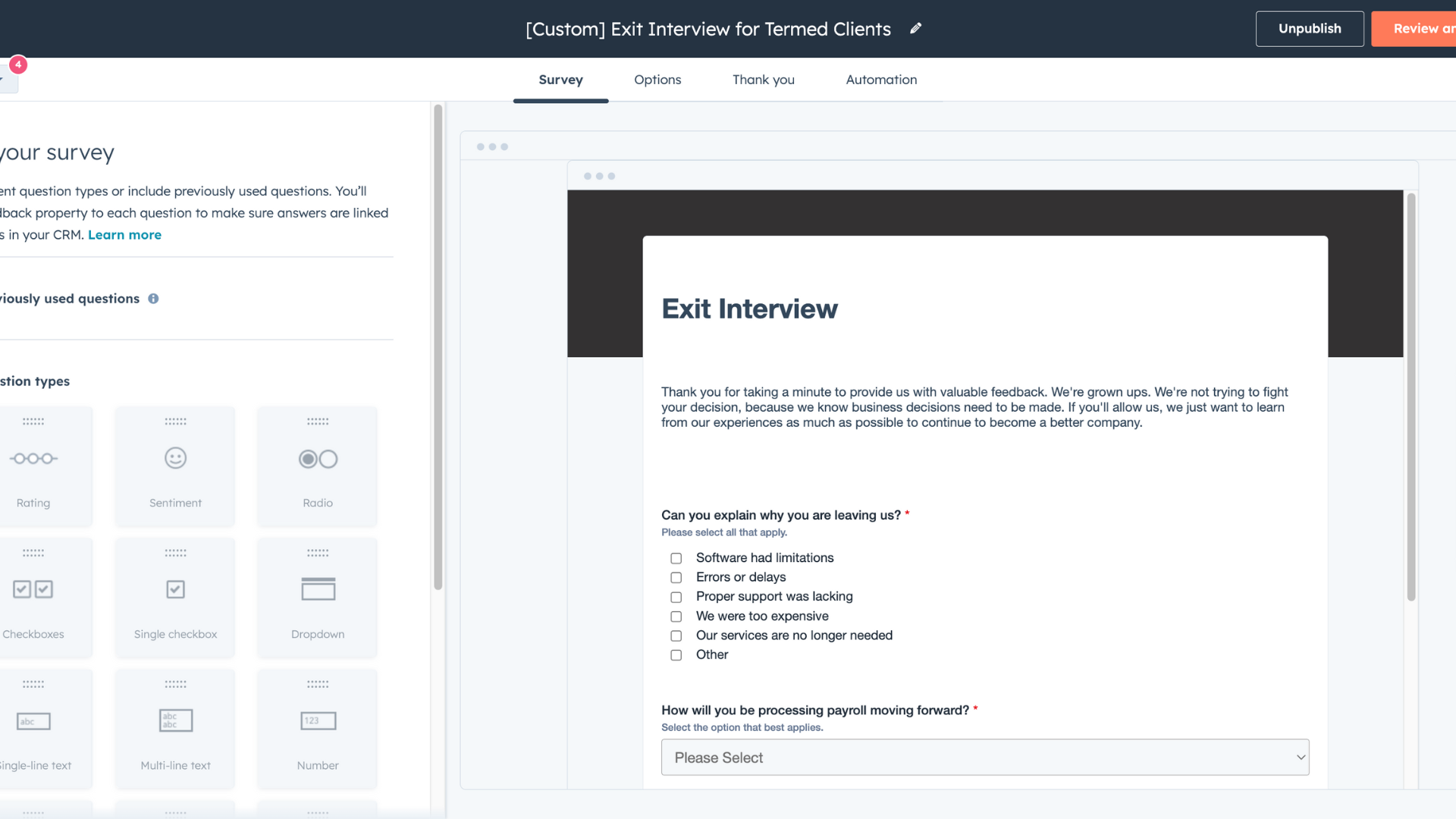Tick the We were too expensive checkbox
Screen dimensions: 1456x819
(676, 617)
